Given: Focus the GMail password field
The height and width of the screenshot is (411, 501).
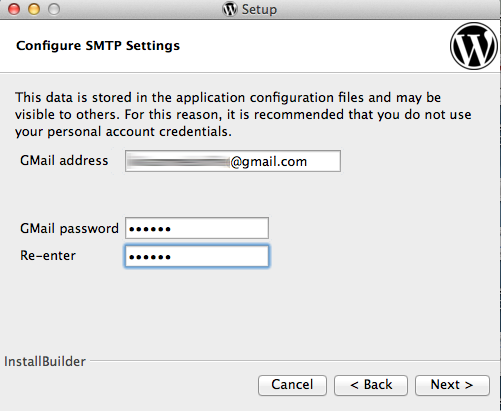Looking at the screenshot, I should point(197,228).
